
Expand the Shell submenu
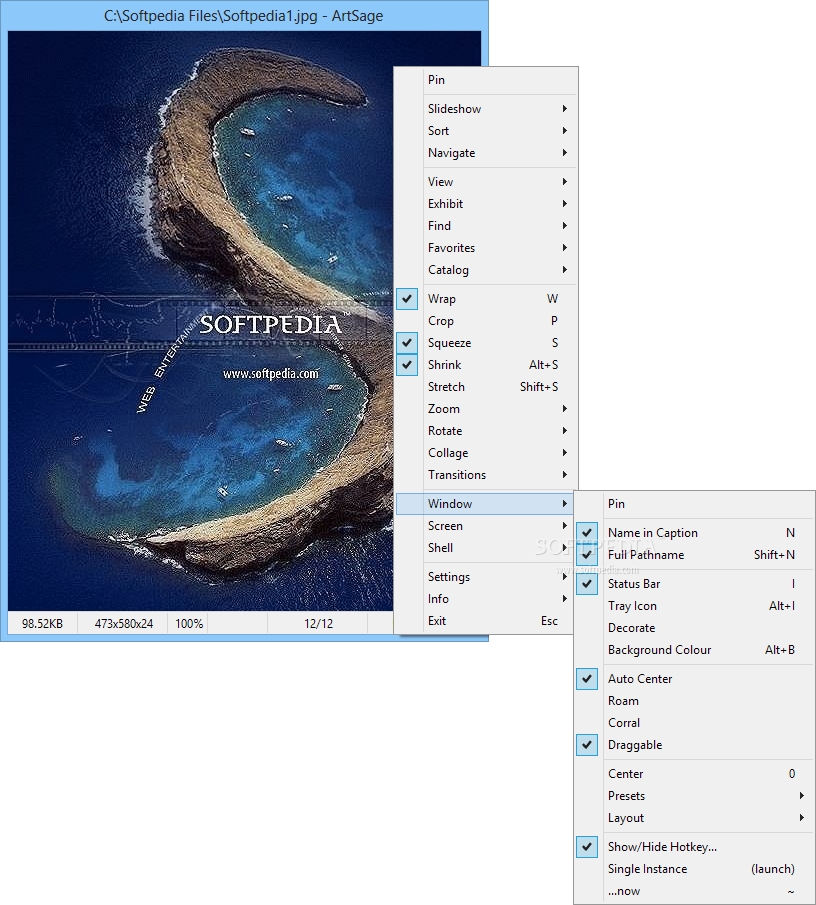click(486, 548)
